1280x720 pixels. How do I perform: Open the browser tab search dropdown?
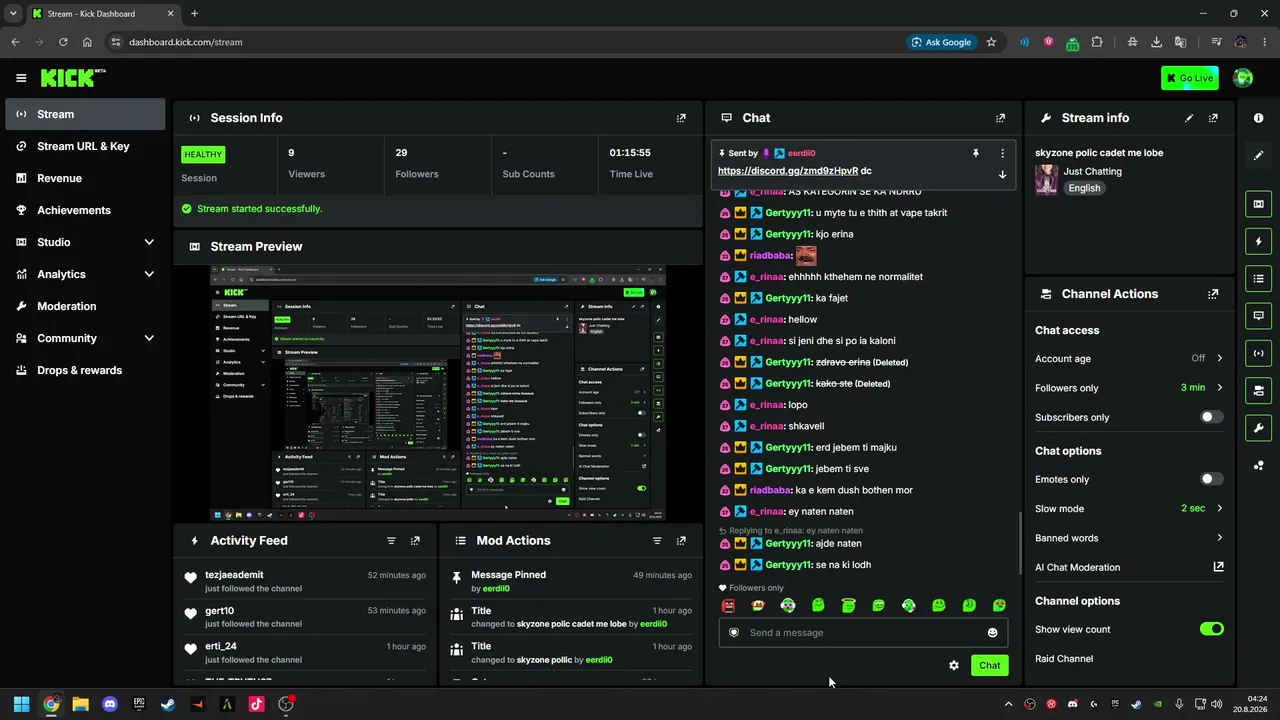pyautogui.click(x=13, y=14)
